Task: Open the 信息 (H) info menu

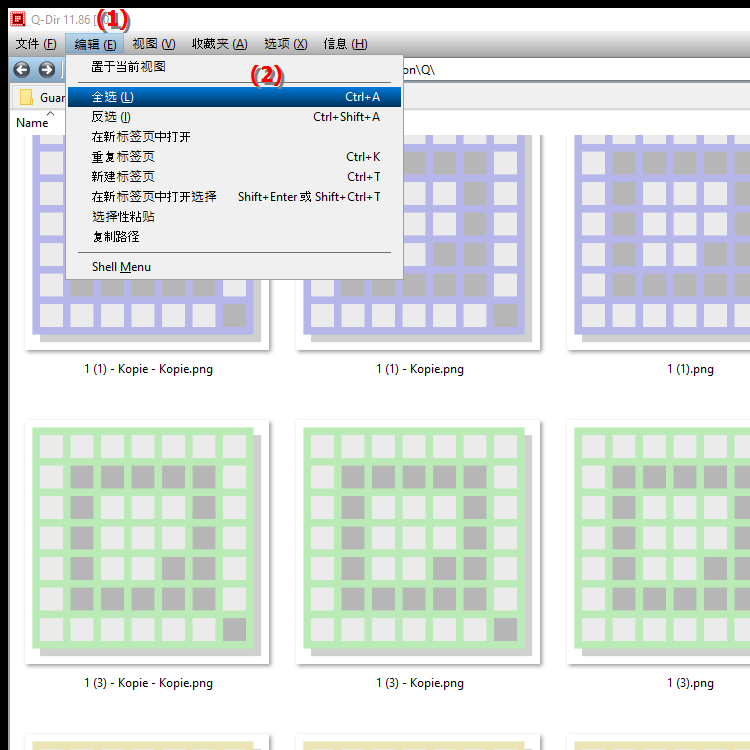Action: pyautogui.click(x=345, y=44)
